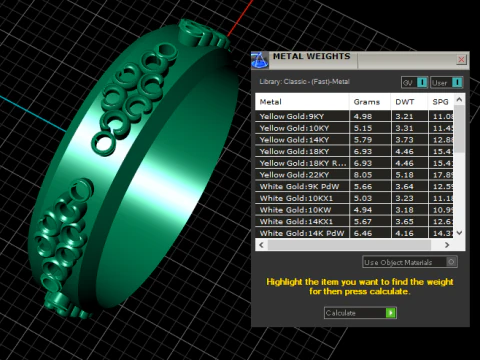Select the White Gold:10KX1 row
Image resolution: width=480 pixels, height=360 pixels.
(x=354, y=198)
